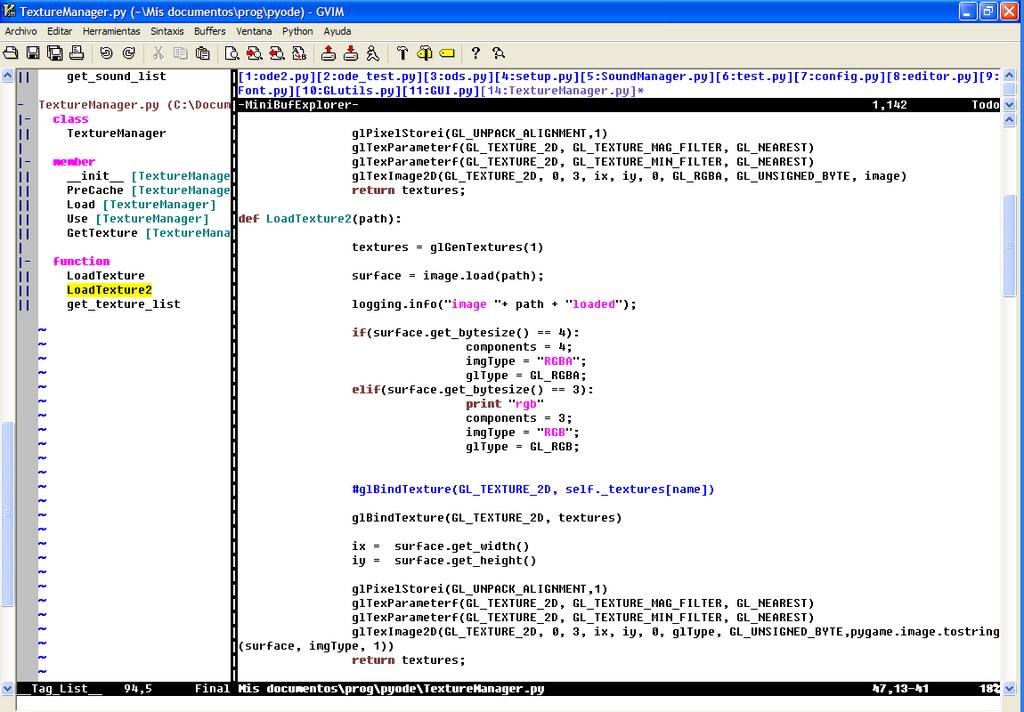Switch to buffer tab 5:SoundManager.py
The height and width of the screenshot is (712, 1024).
tap(647, 76)
